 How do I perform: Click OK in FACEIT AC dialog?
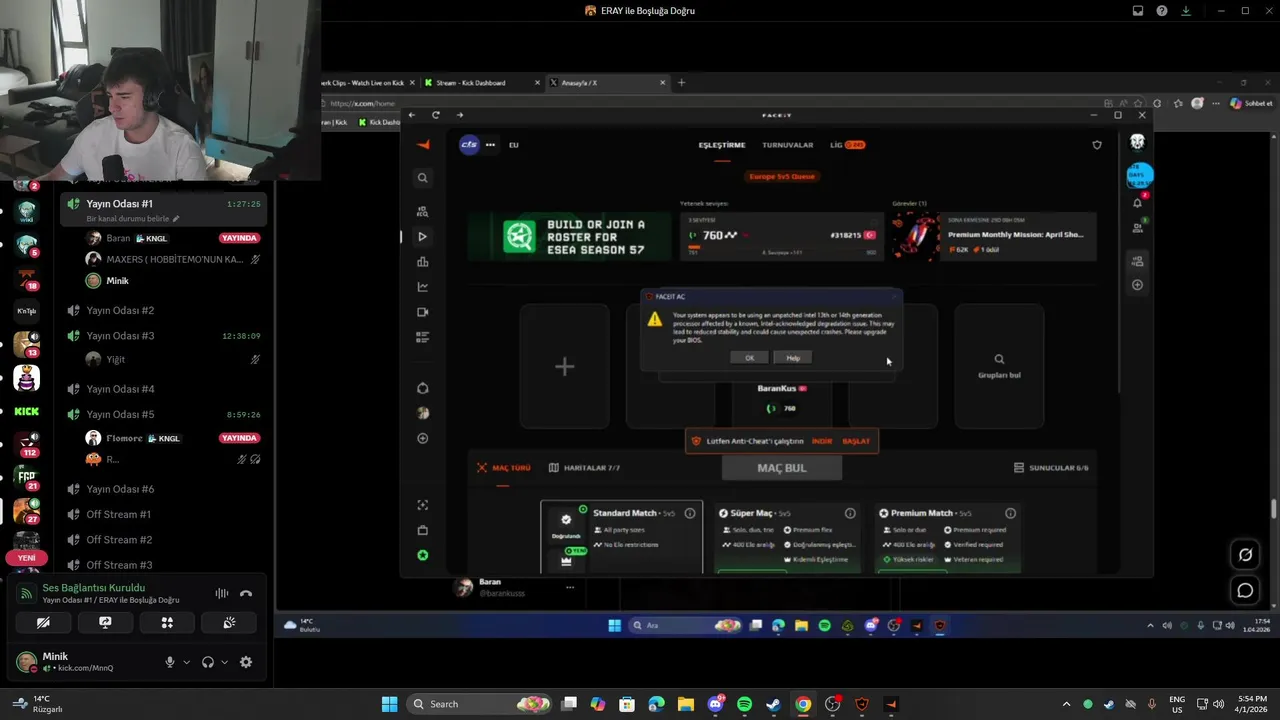[x=749, y=358]
